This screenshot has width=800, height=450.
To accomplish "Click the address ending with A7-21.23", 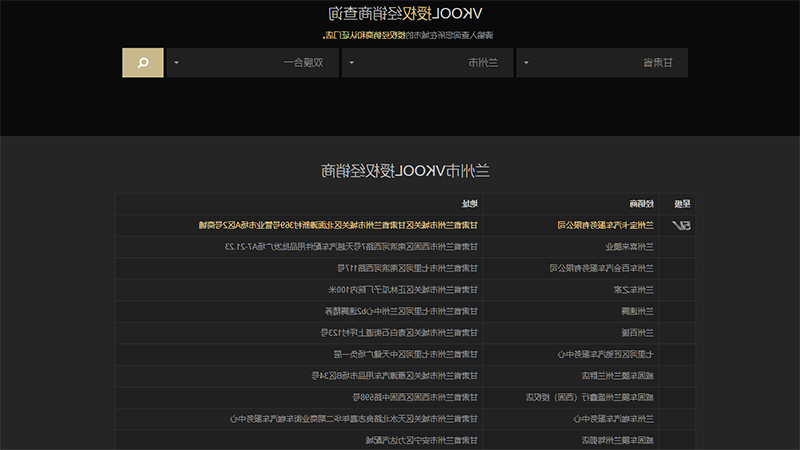I will coord(352,247).
